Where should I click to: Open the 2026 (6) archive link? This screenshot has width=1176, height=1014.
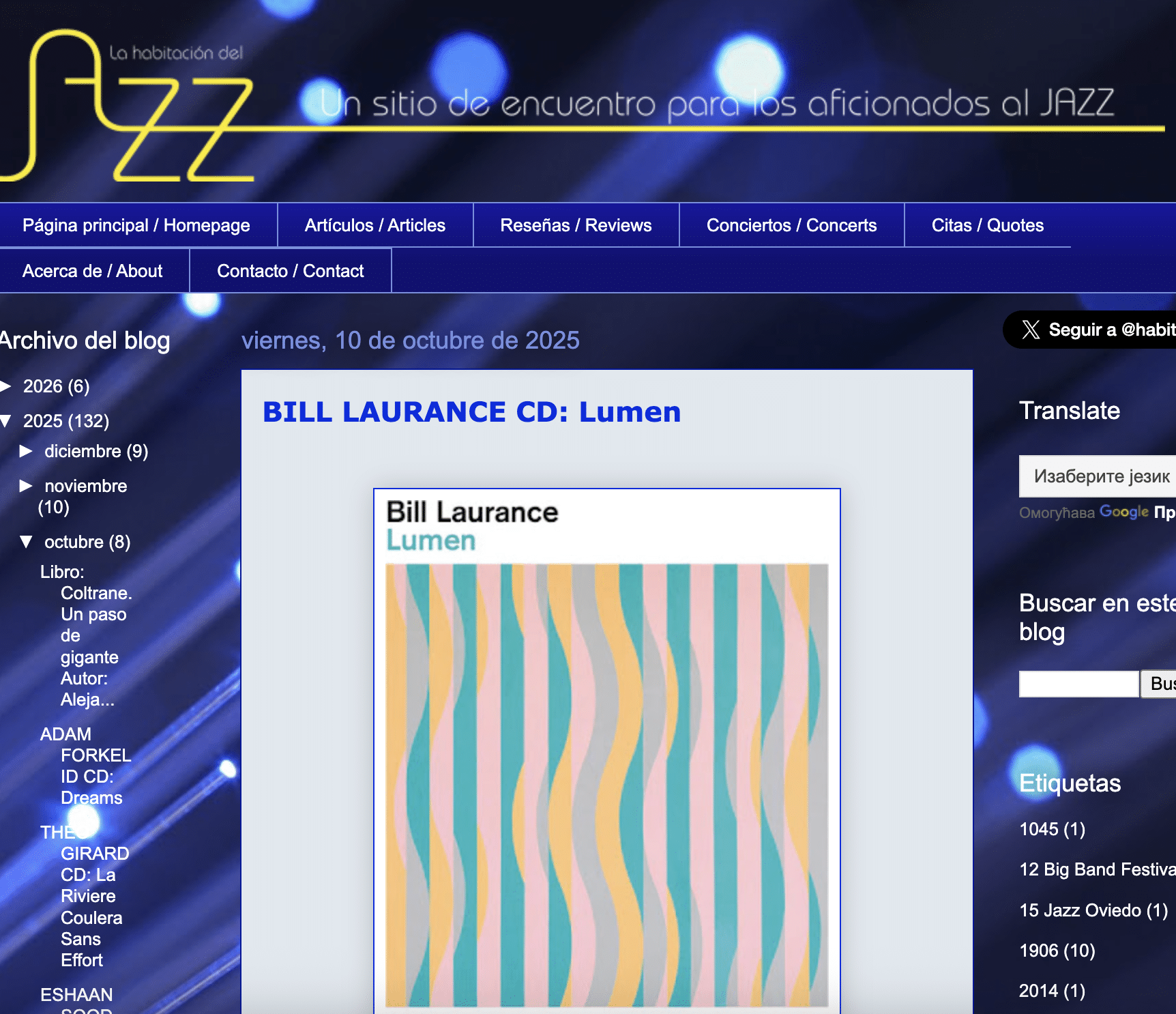coord(57,386)
